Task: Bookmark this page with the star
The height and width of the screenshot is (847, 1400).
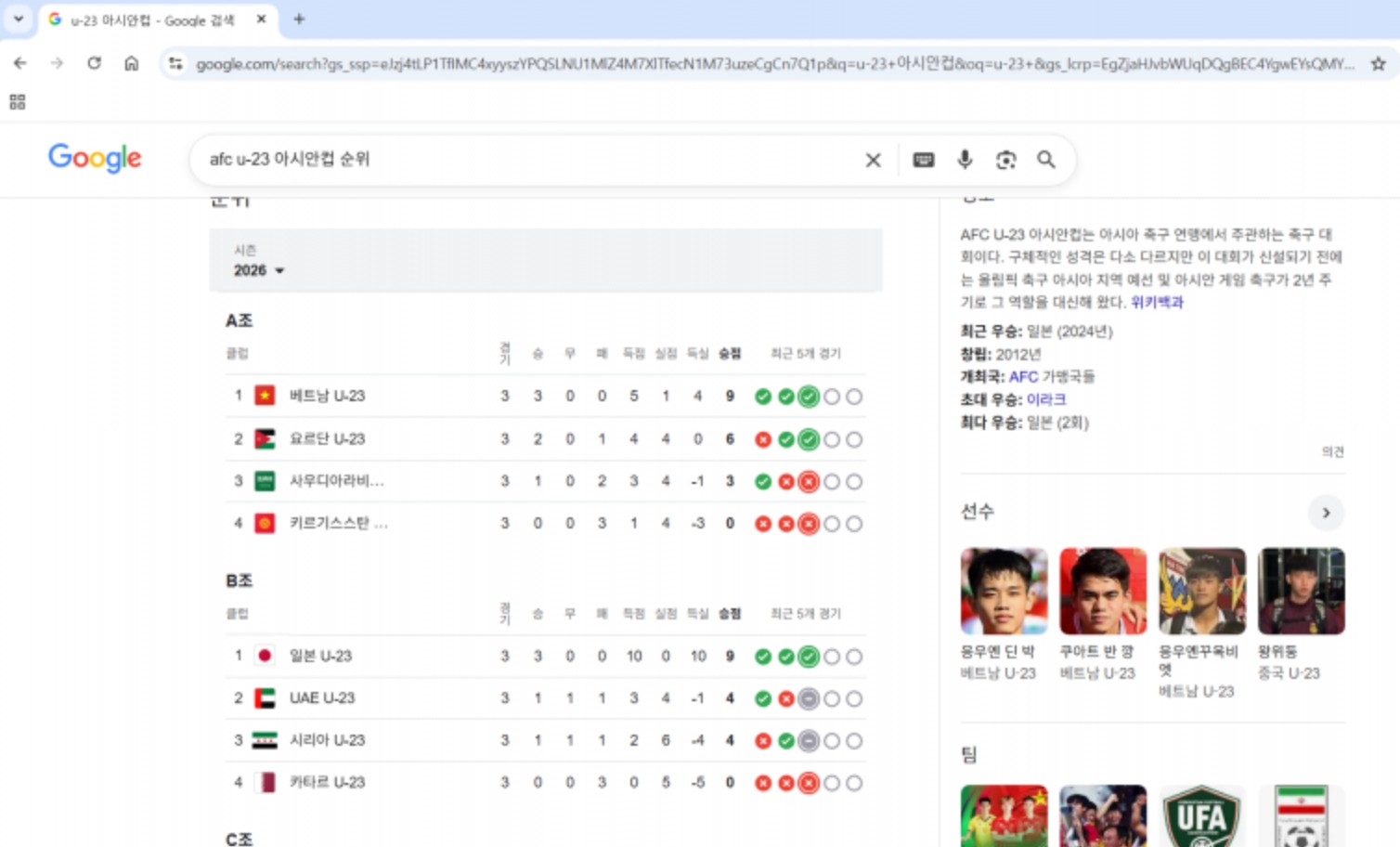Action: (1378, 63)
